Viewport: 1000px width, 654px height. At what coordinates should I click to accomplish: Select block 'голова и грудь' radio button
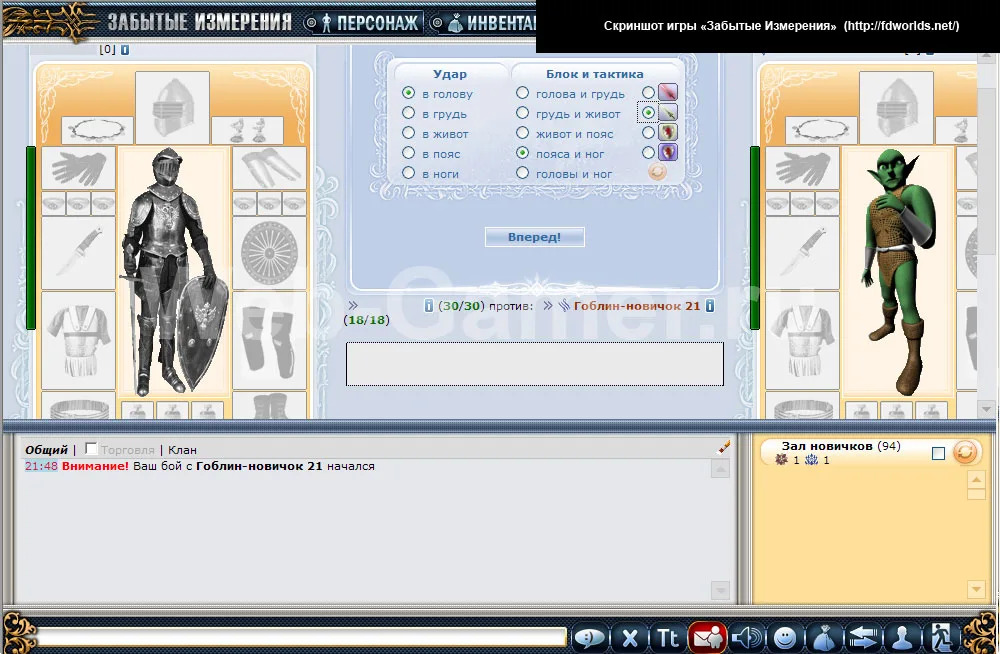(522, 93)
